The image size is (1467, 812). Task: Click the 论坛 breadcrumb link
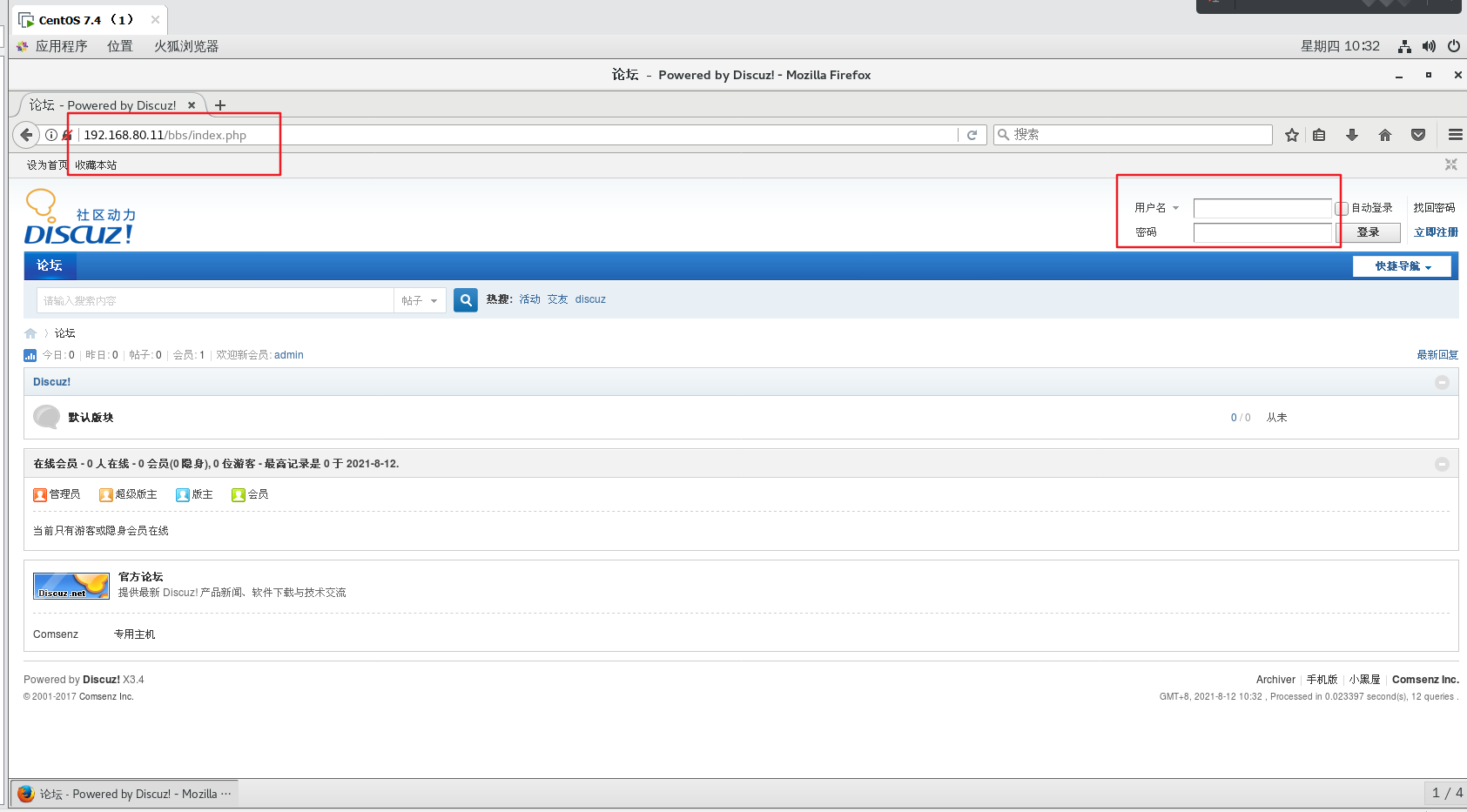pyautogui.click(x=65, y=333)
